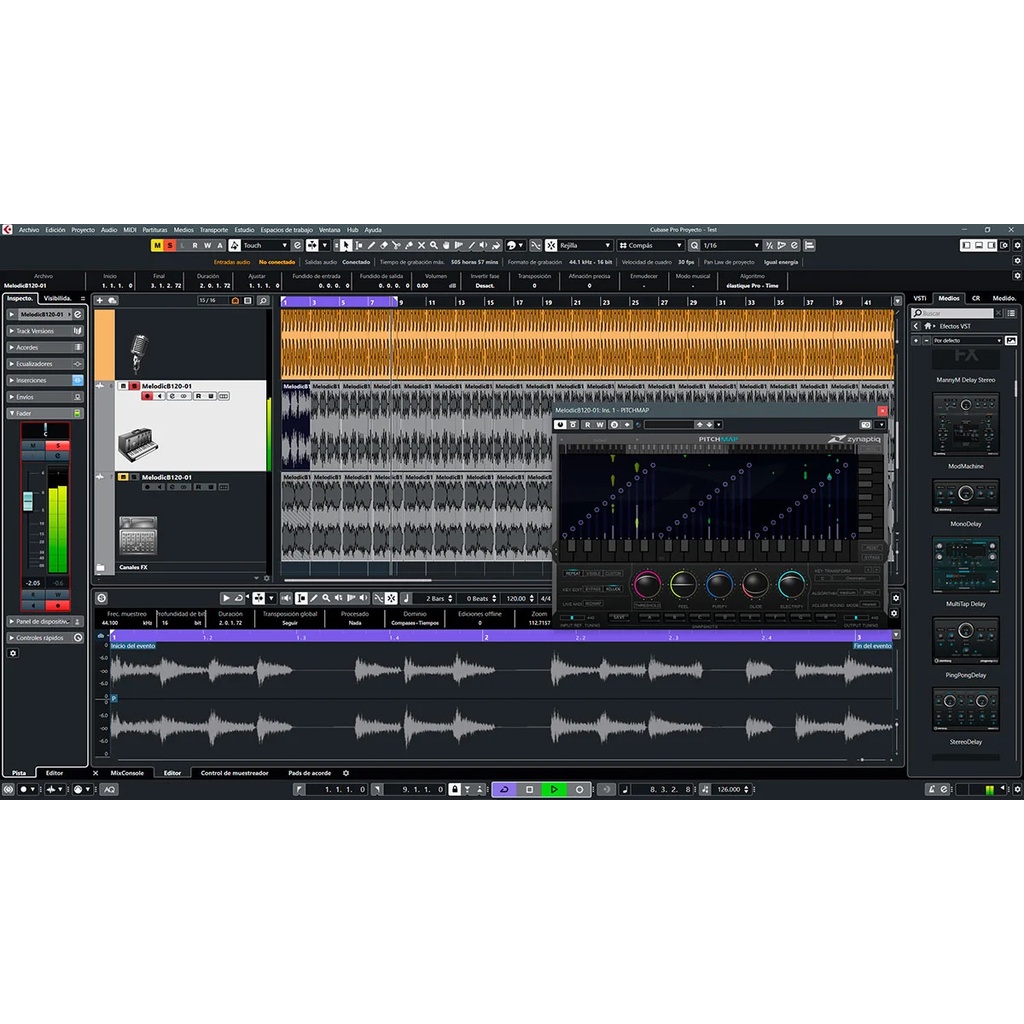Expand the Acordes inspector section
This screenshot has width=1024, height=1024.
pos(44,347)
